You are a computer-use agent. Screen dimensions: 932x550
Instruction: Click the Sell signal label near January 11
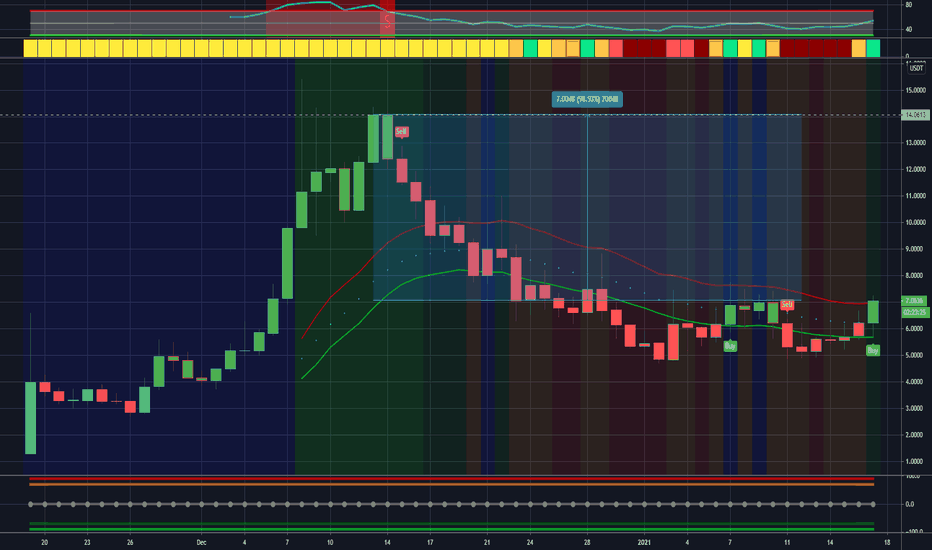click(x=787, y=304)
